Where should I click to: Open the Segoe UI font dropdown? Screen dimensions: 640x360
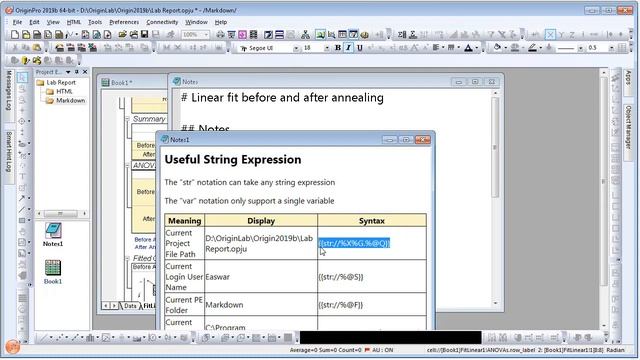click(296, 48)
